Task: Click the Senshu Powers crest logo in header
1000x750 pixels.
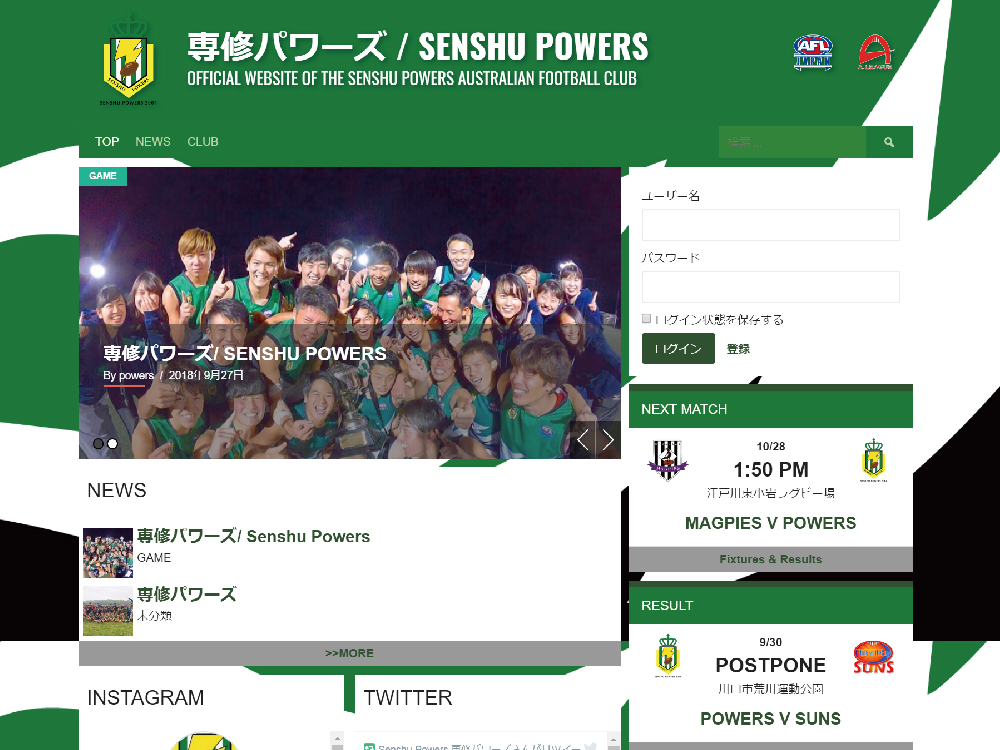Action: click(x=129, y=60)
